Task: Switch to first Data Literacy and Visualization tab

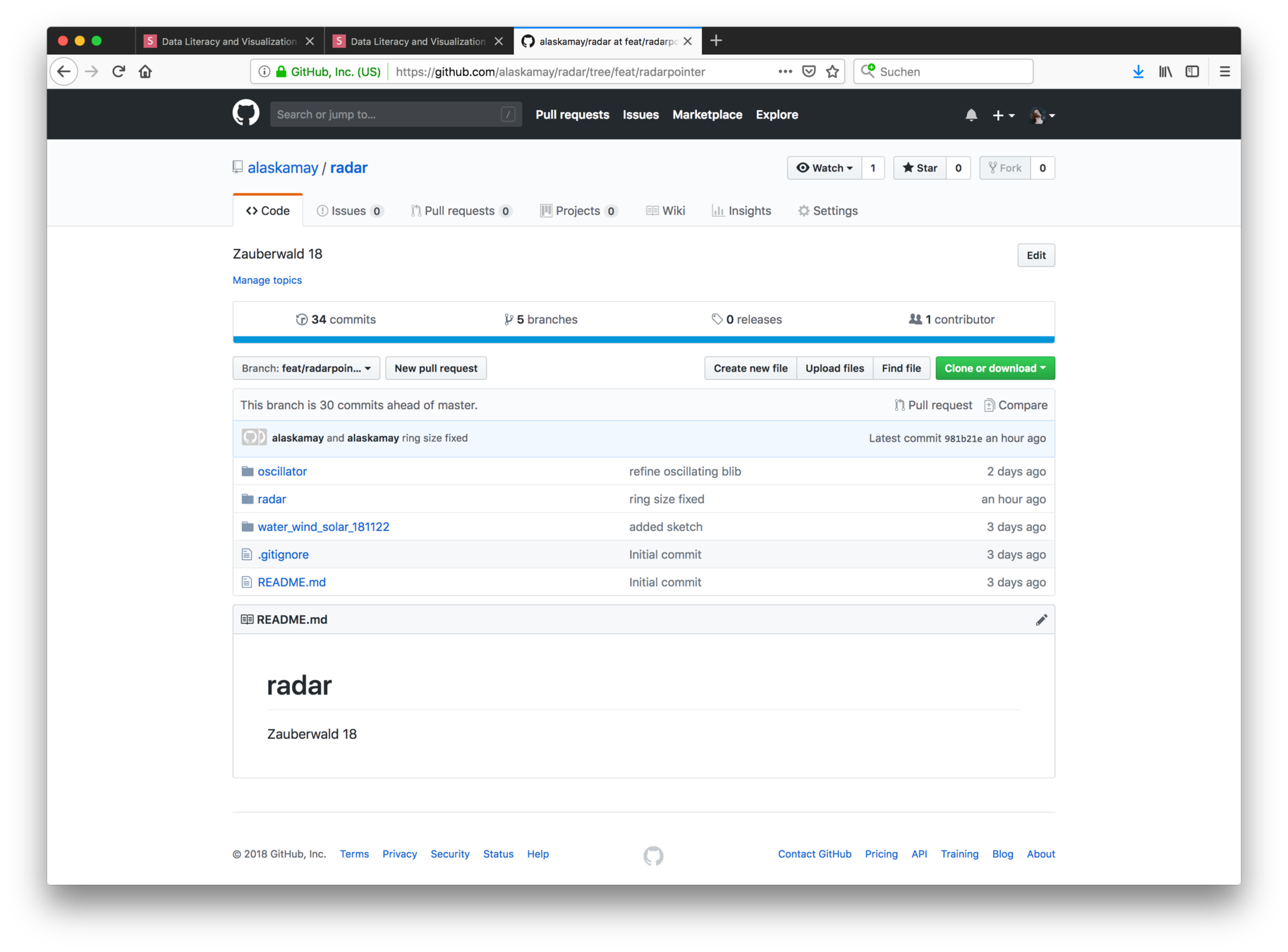Action: coord(229,41)
